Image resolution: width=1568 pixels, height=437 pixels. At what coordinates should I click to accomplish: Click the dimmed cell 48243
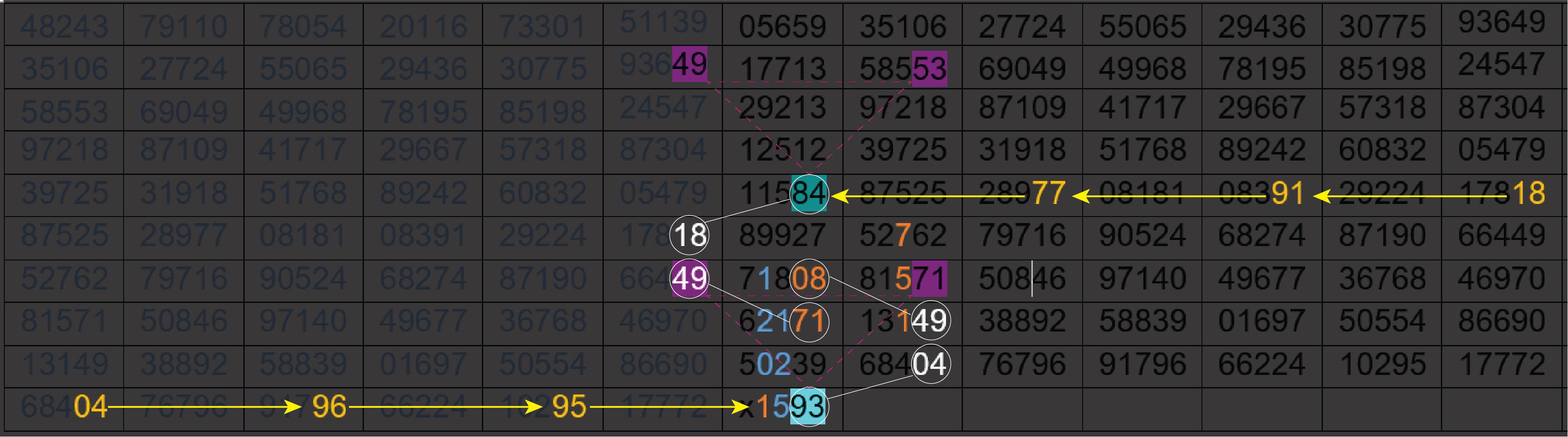click(x=64, y=26)
